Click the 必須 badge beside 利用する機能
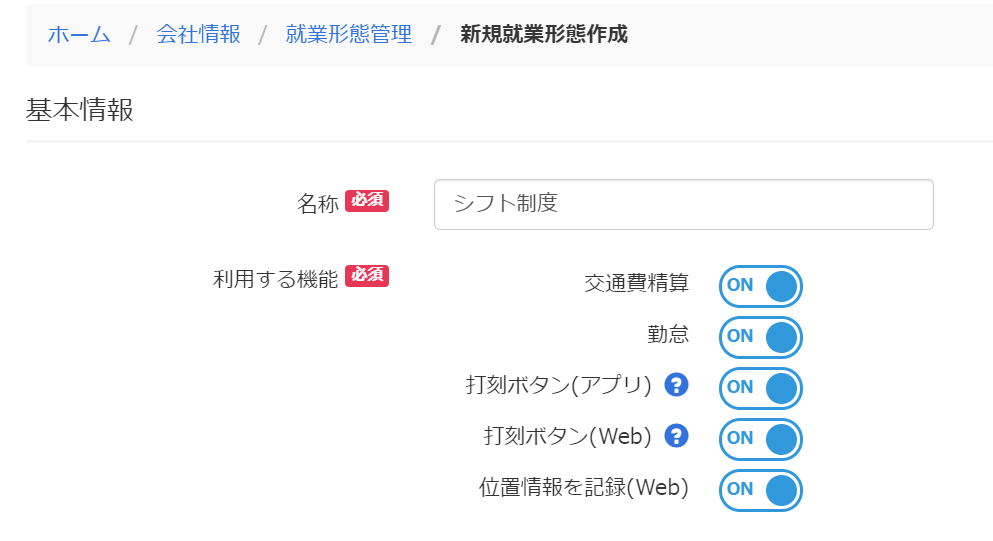 (x=367, y=276)
